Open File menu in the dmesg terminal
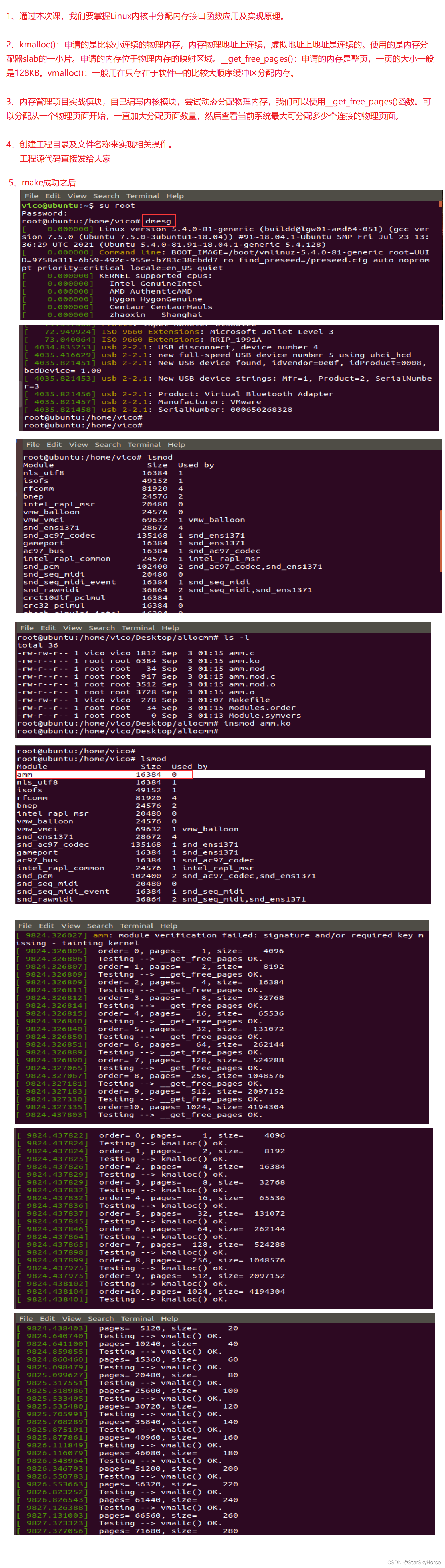Image resolution: width=445 pixels, height=1568 pixels. point(31,196)
